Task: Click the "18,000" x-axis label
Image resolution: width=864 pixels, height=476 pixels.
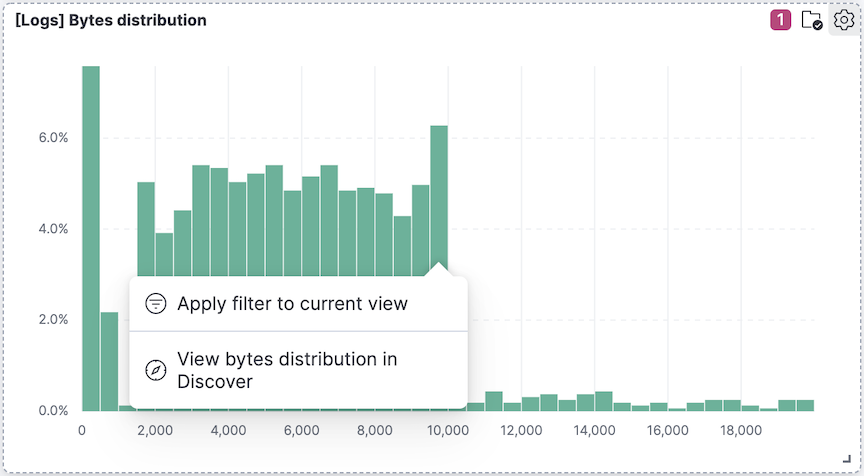Action: (741, 431)
